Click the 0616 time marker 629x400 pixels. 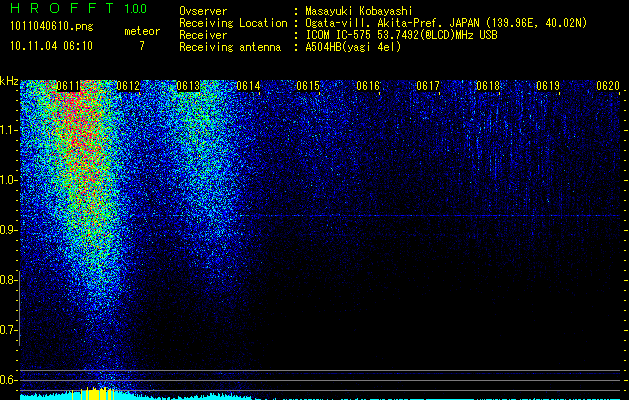(368, 86)
